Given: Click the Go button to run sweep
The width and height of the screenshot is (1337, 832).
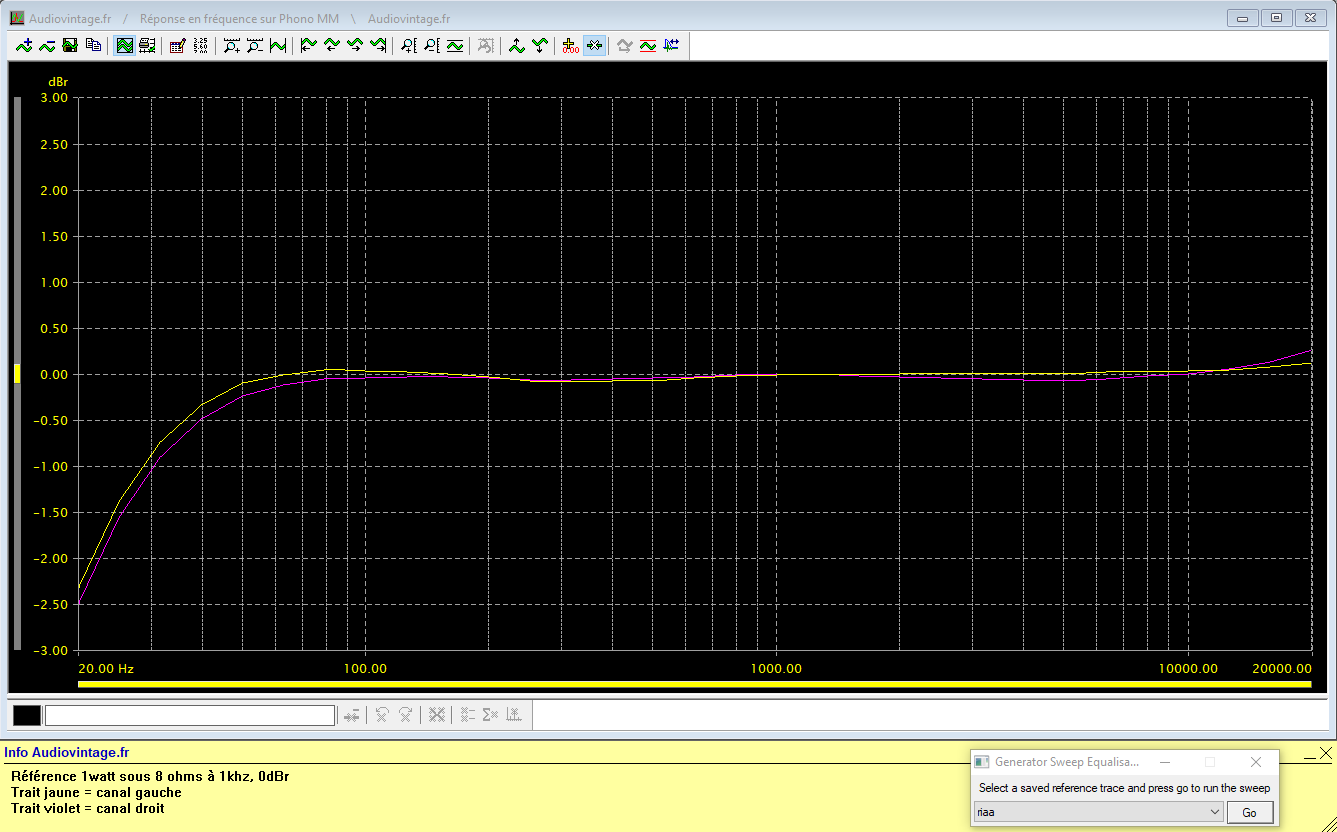Looking at the screenshot, I should (1250, 812).
